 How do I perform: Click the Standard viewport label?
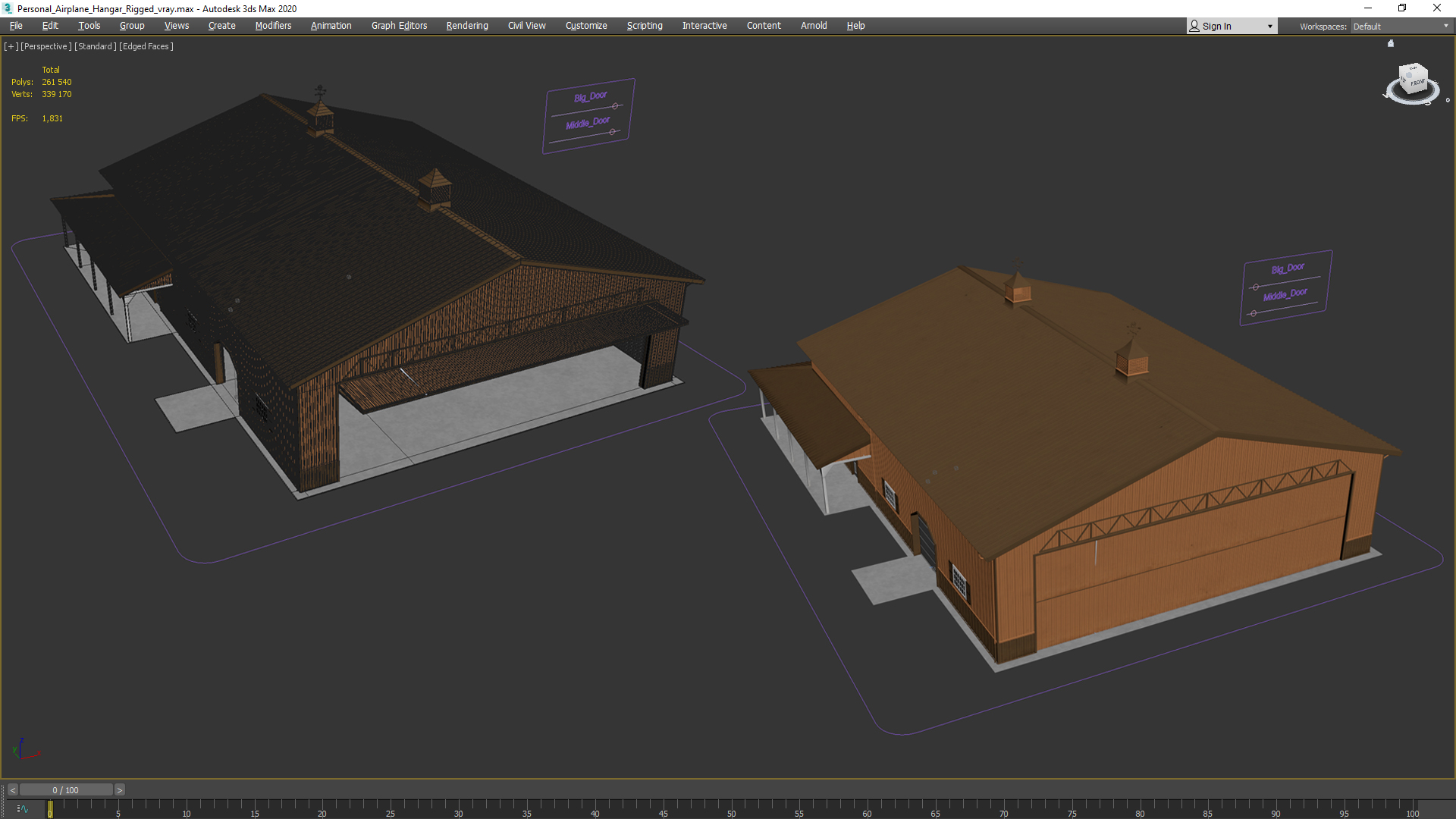96,46
